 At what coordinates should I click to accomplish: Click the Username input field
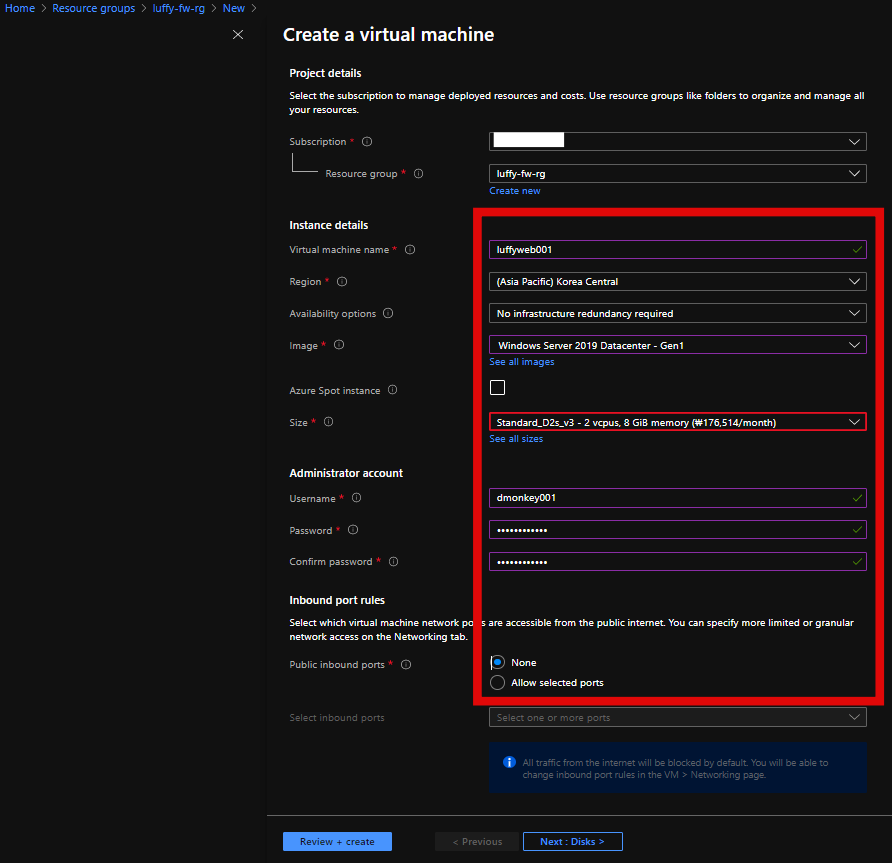678,498
